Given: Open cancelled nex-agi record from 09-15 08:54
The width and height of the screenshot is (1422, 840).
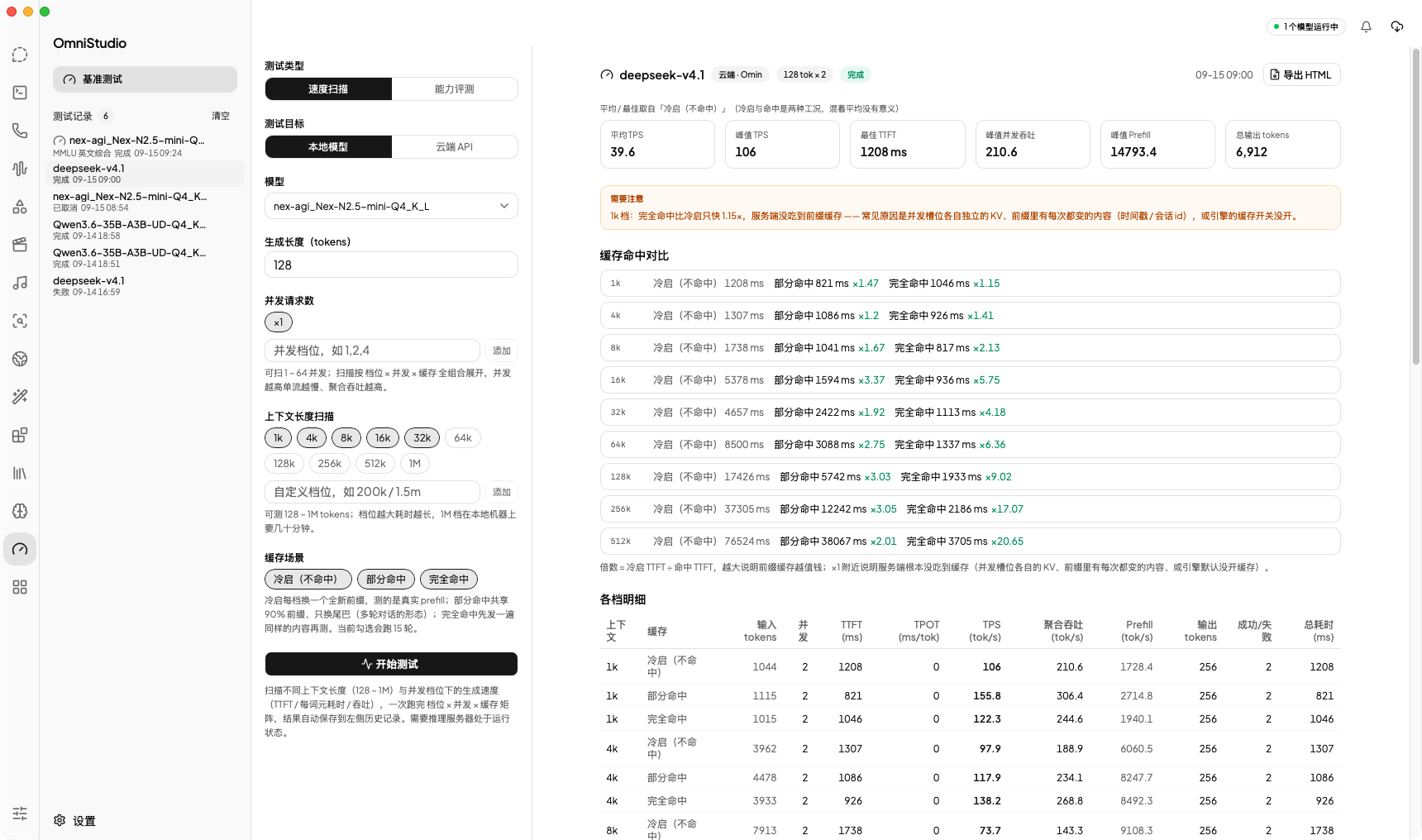Looking at the screenshot, I should pos(145,202).
